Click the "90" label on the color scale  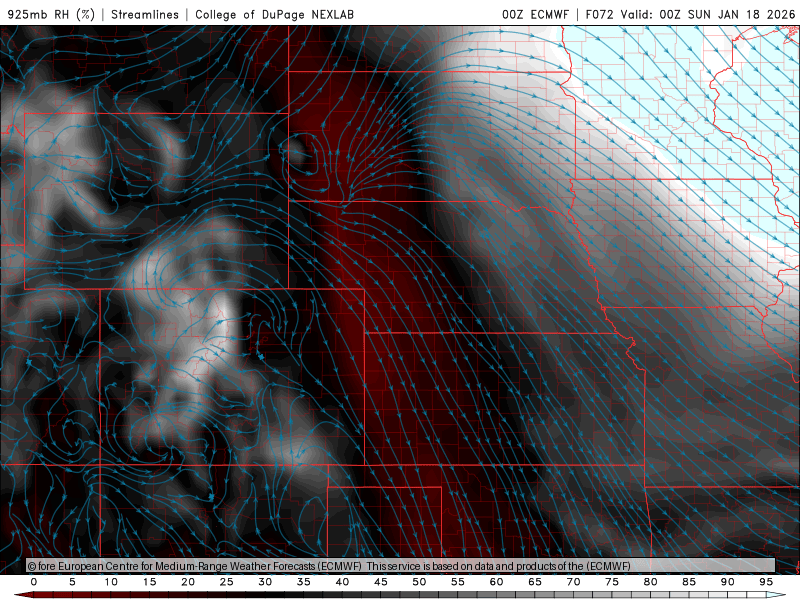[727, 582]
